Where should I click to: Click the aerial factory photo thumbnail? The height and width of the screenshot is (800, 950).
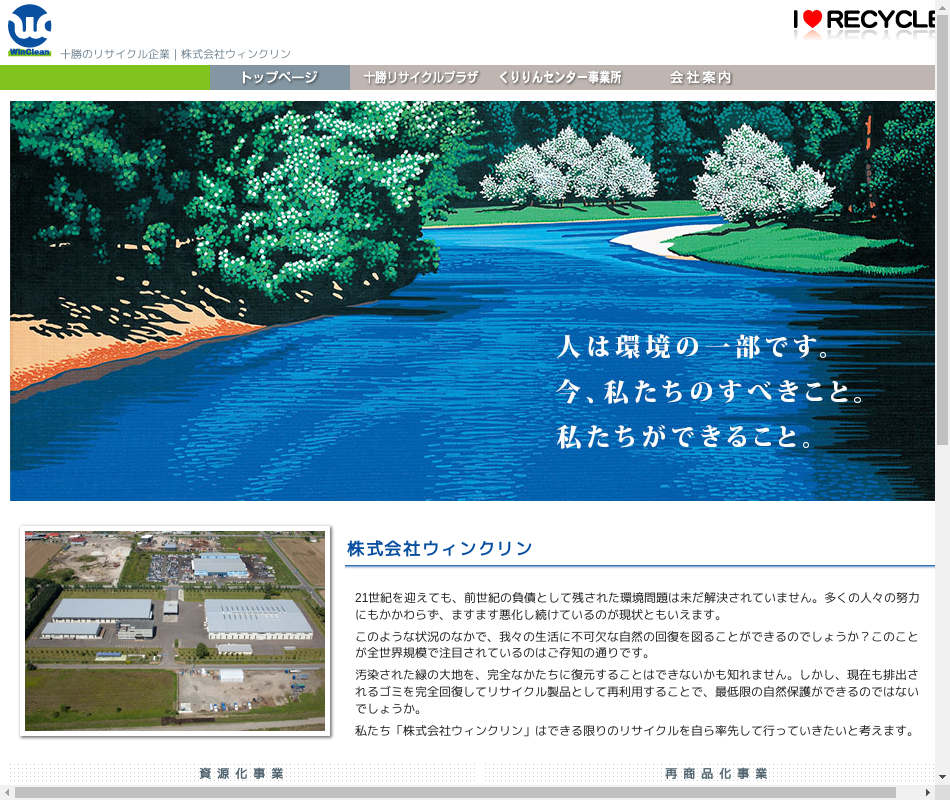[175, 631]
